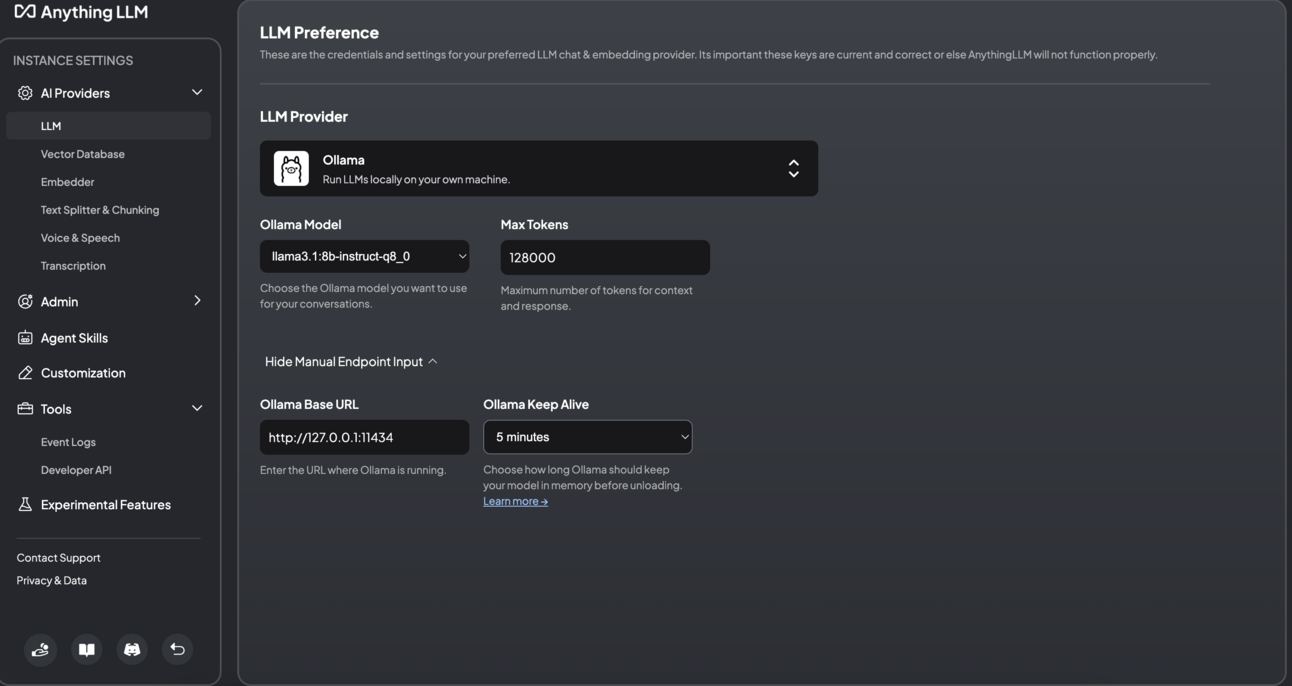1292x686 pixels.
Task: Open the Discord community icon
Action: tap(131, 649)
